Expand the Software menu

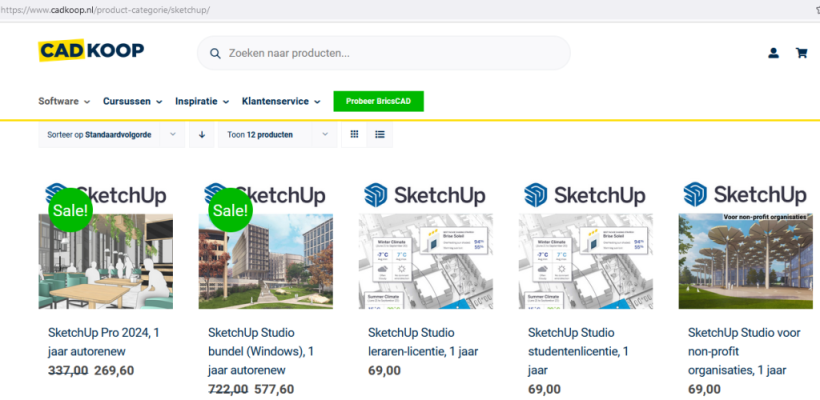64,101
